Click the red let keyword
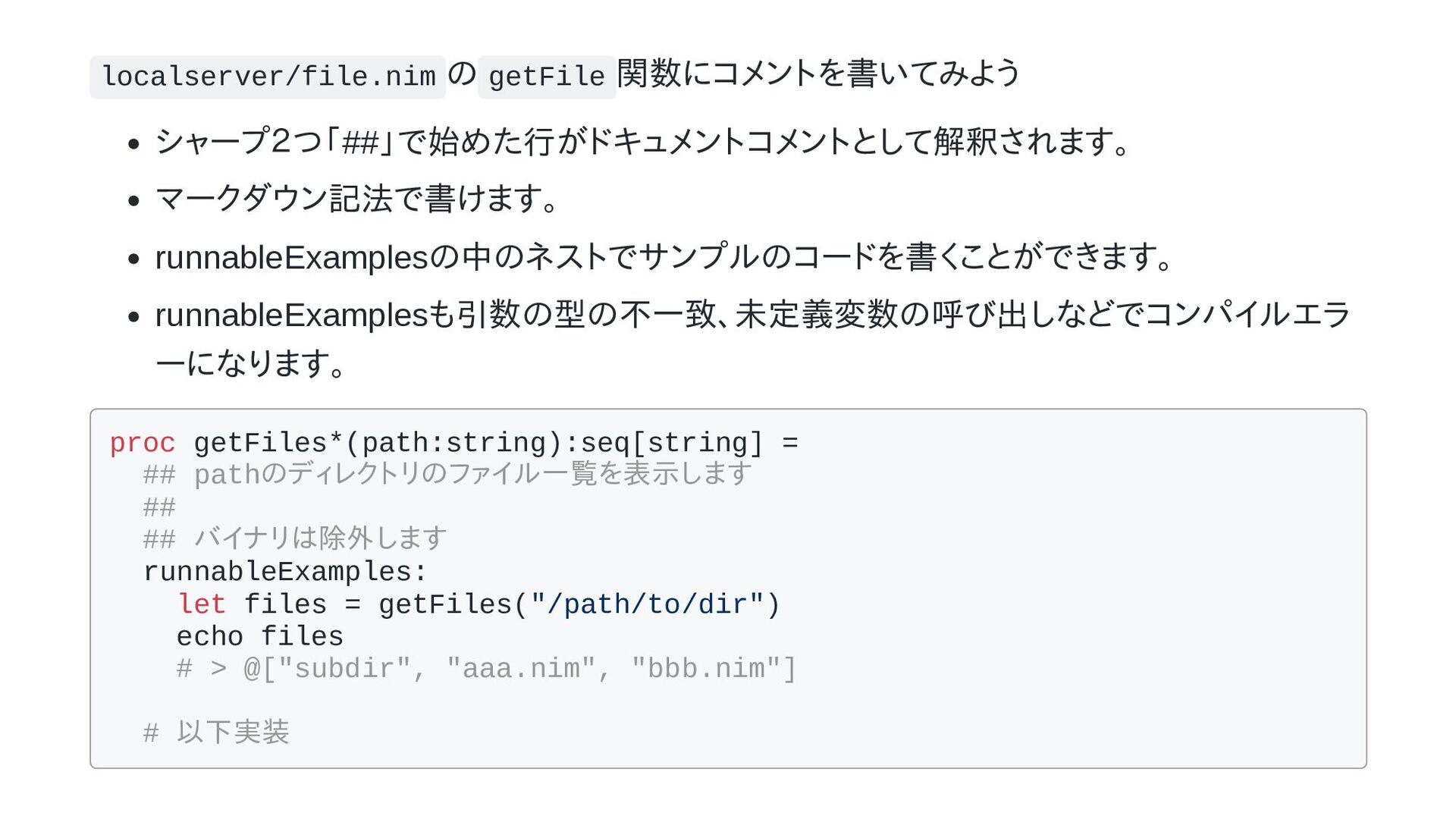Screen dimensions: 1456x819 [201, 604]
